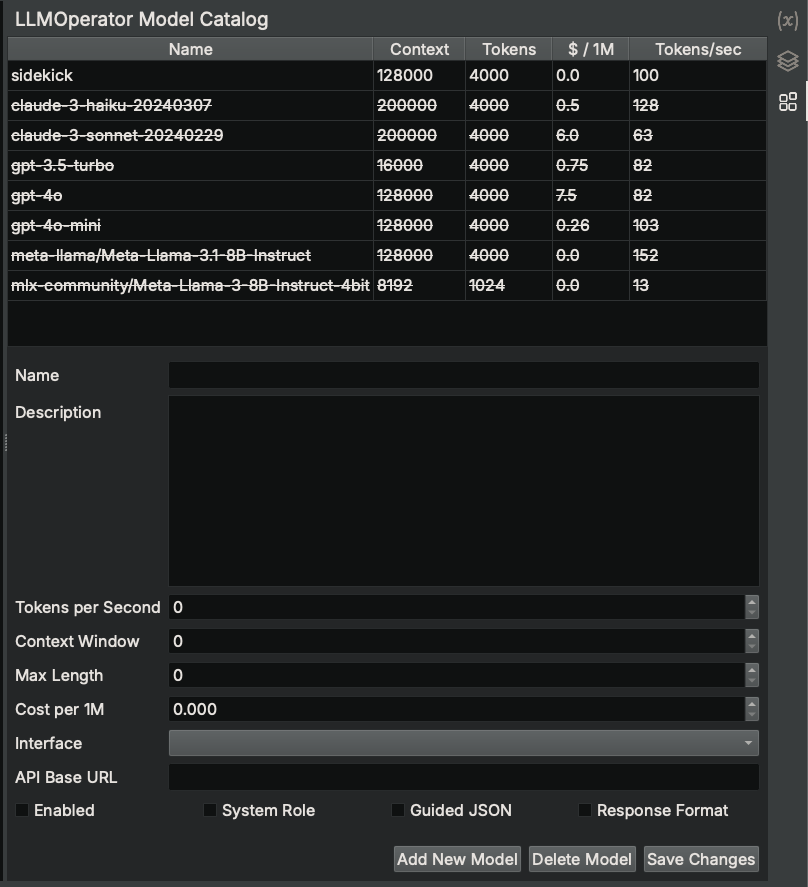The image size is (808, 887).
Task: Increase Tokens per Second with up arrow
Action: (752, 602)
